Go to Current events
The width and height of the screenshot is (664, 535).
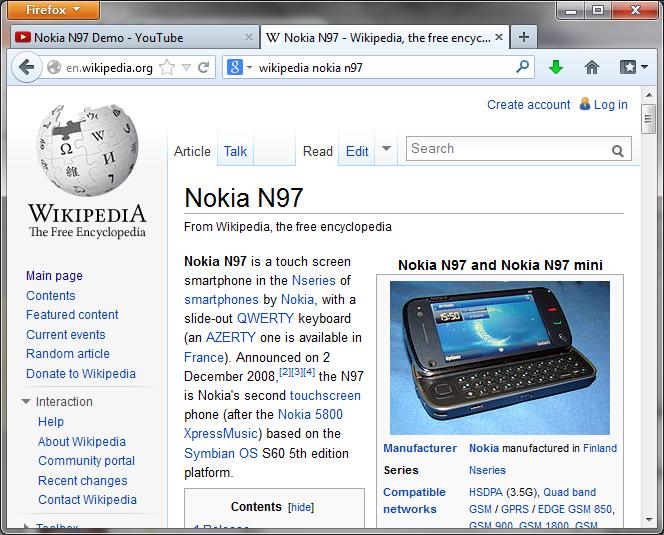click(66, 335)
